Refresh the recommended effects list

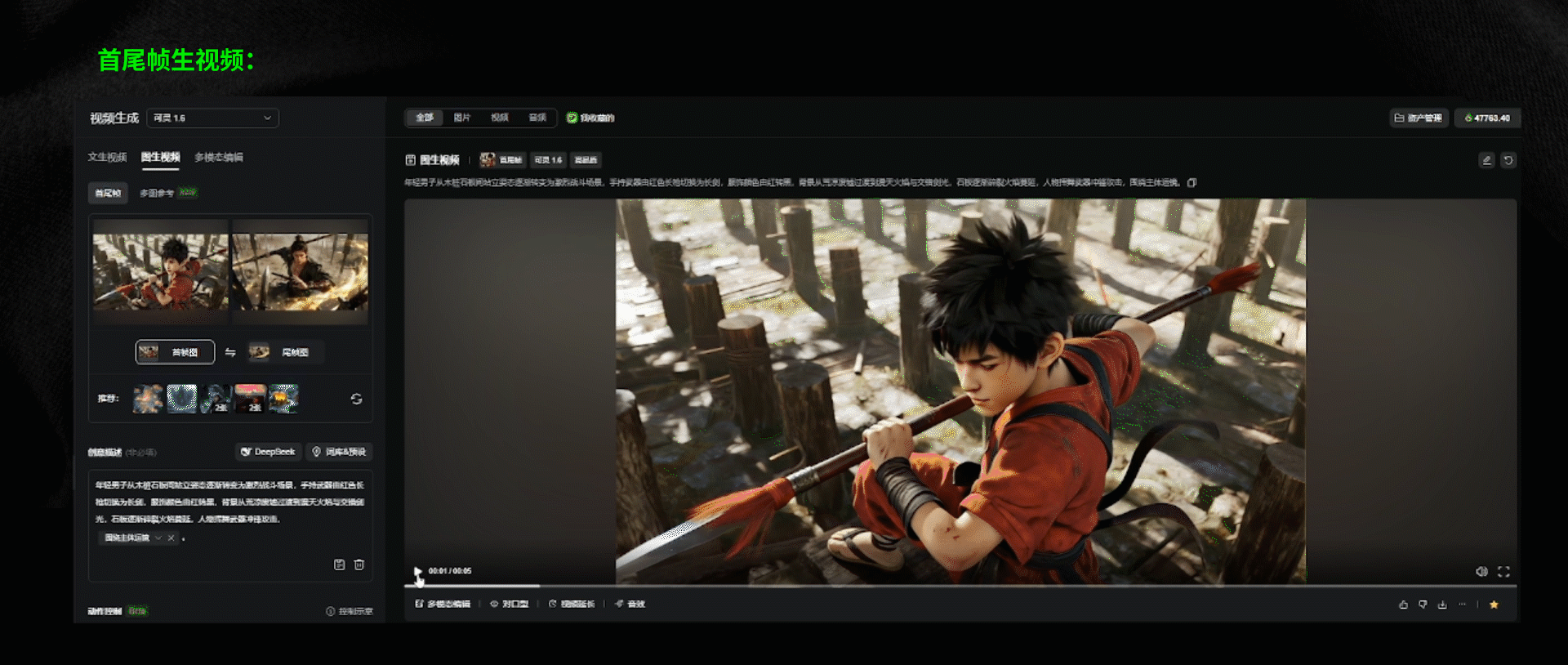click(x=356, y=399)
